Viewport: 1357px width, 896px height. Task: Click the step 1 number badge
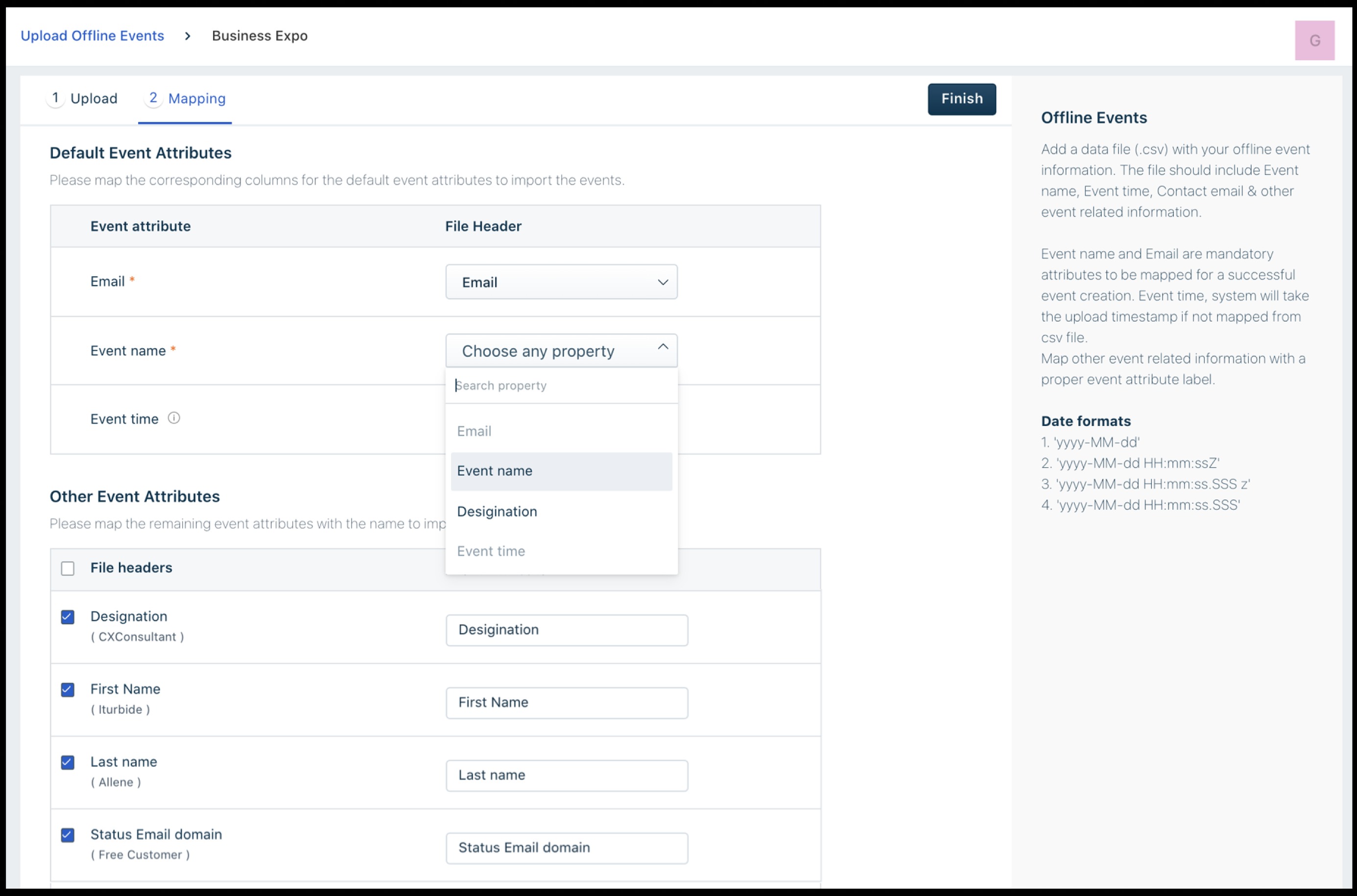[55, 98]
